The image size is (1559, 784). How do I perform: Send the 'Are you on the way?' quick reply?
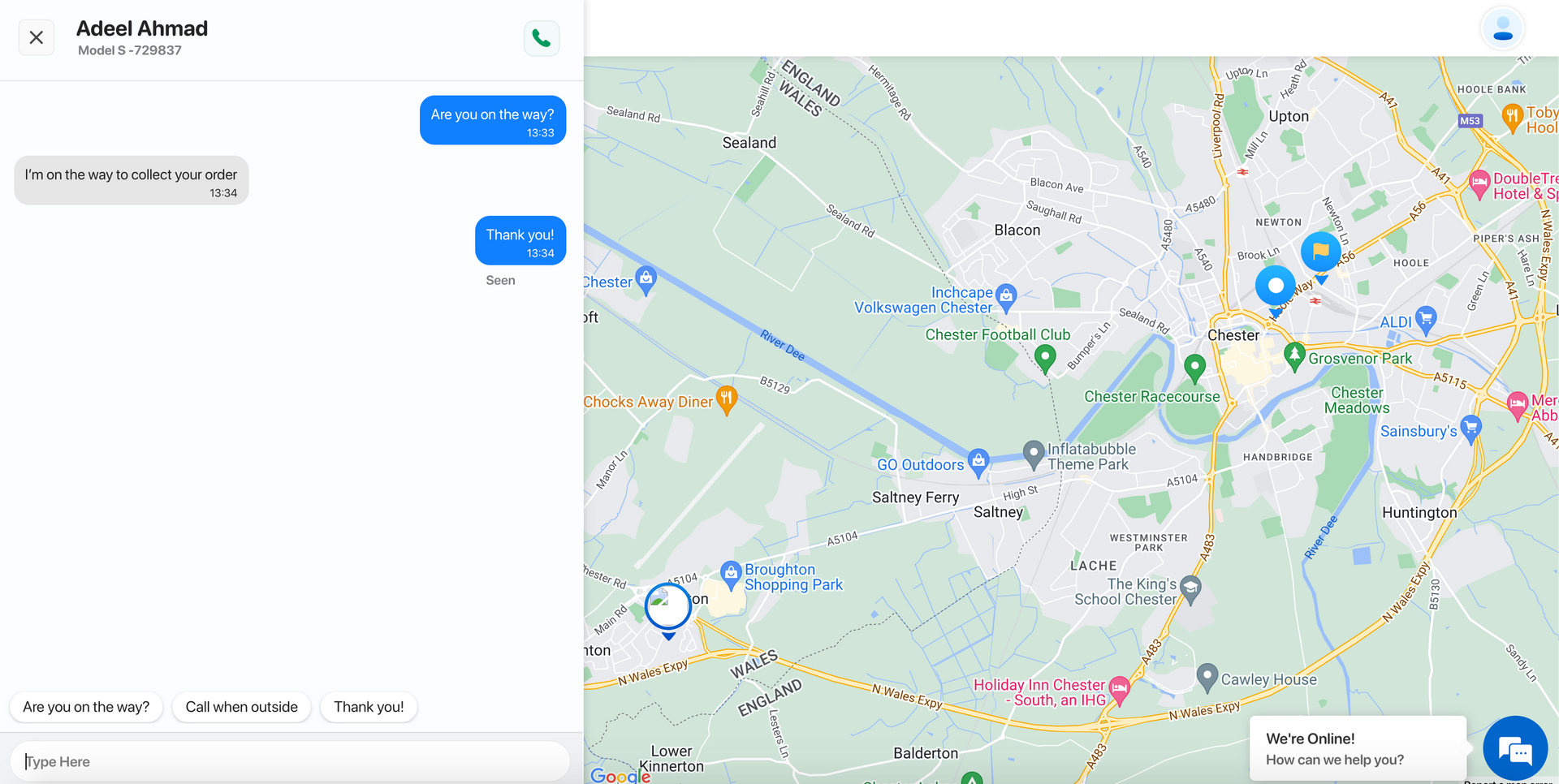pyautogui.click(x=86, y=707)
